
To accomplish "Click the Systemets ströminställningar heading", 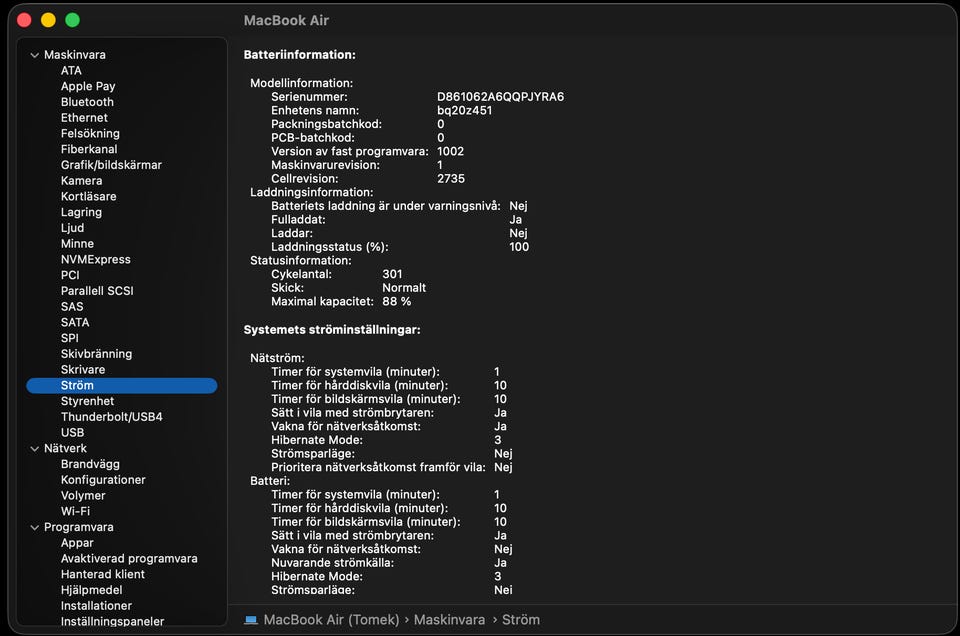I will (332, 330).
